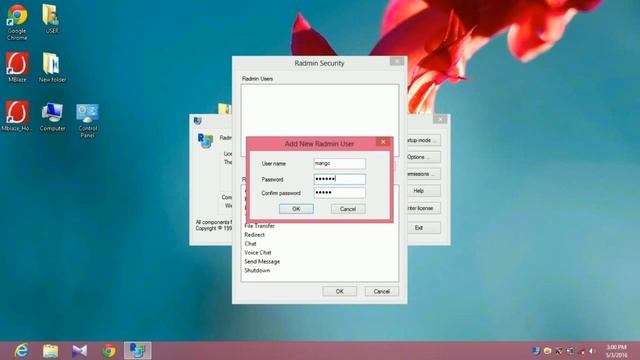Click the Radmin logo in the settings window
640x360 pixels.
point(205,140)
